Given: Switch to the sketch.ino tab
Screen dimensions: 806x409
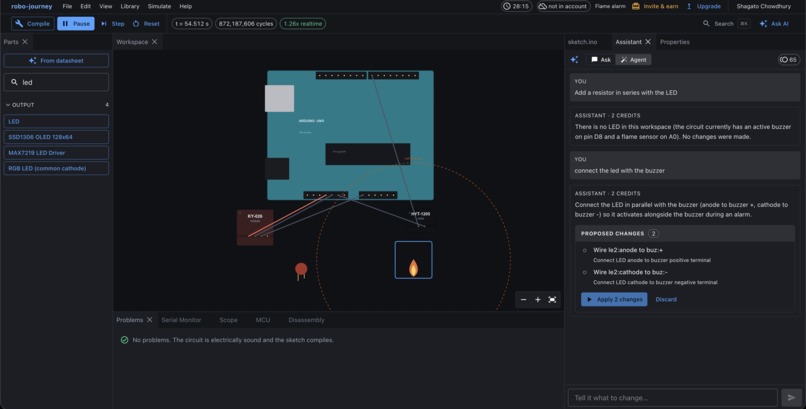Looking at the screenshot, I should [x=582, y=42].
